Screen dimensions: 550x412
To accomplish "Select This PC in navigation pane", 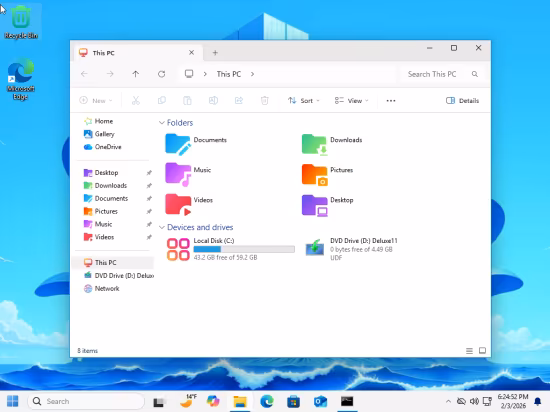I will click(113, 263).
